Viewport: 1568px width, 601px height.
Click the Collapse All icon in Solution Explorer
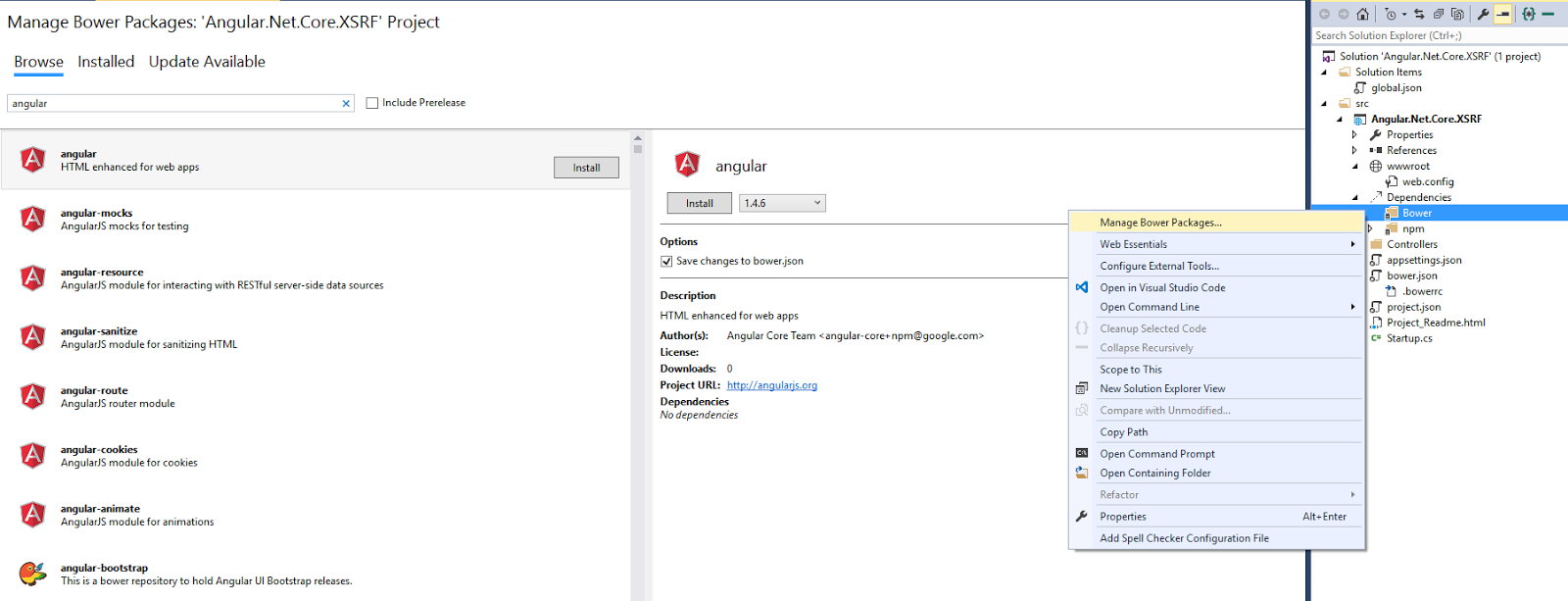(x=1439, y=14)
